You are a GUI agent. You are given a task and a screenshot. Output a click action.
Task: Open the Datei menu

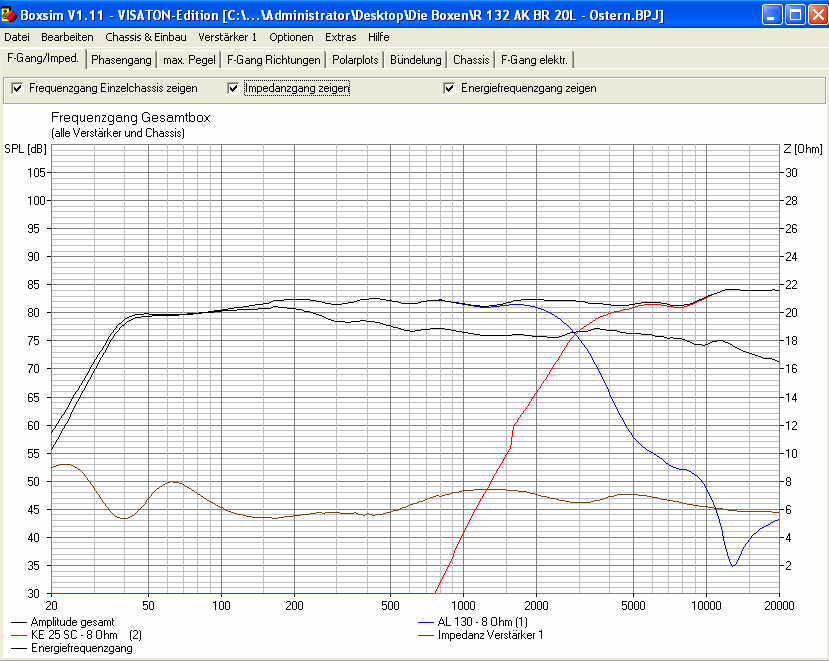17,37
